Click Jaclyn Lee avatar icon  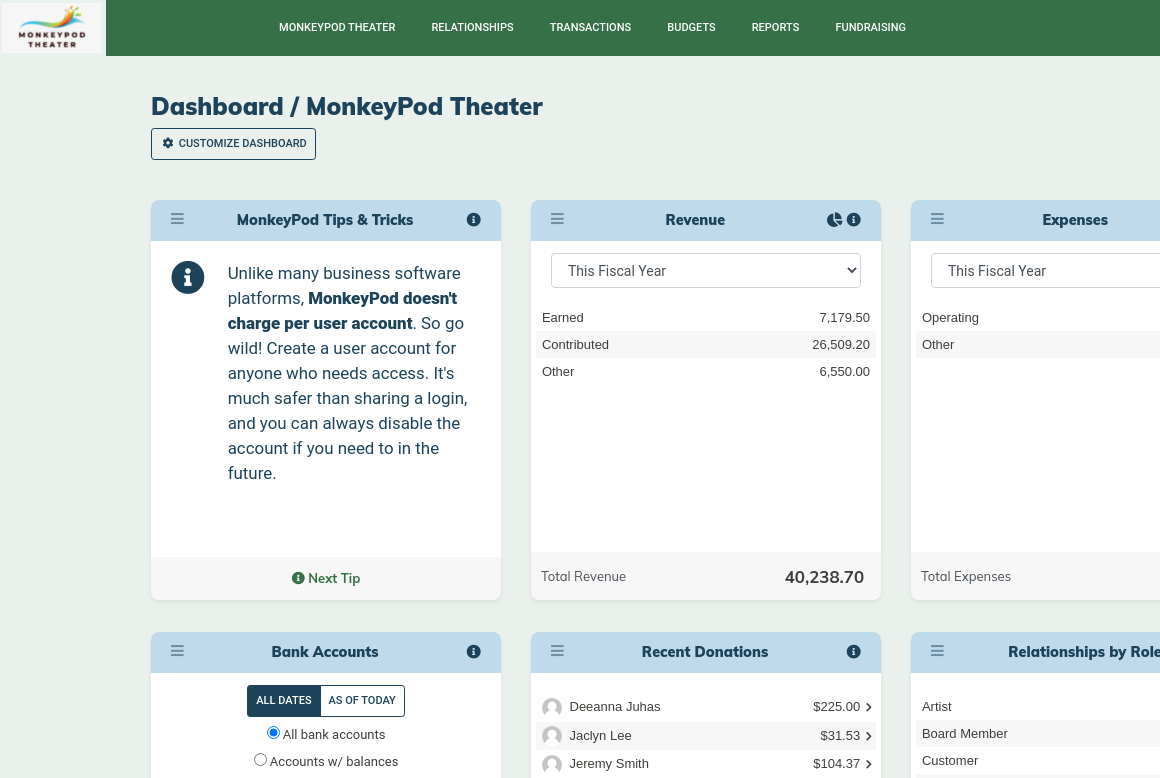[x=552, y=736]
